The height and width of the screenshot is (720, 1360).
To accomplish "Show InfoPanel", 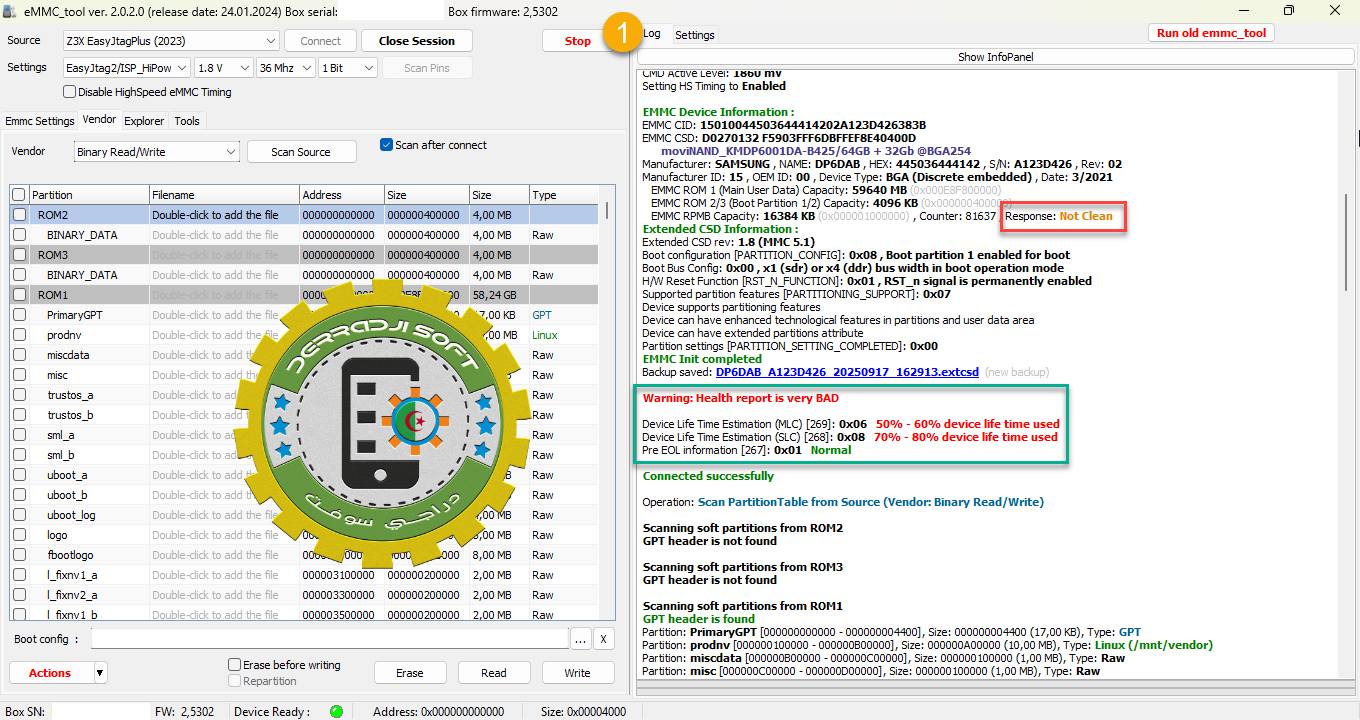I will (995, 57).
